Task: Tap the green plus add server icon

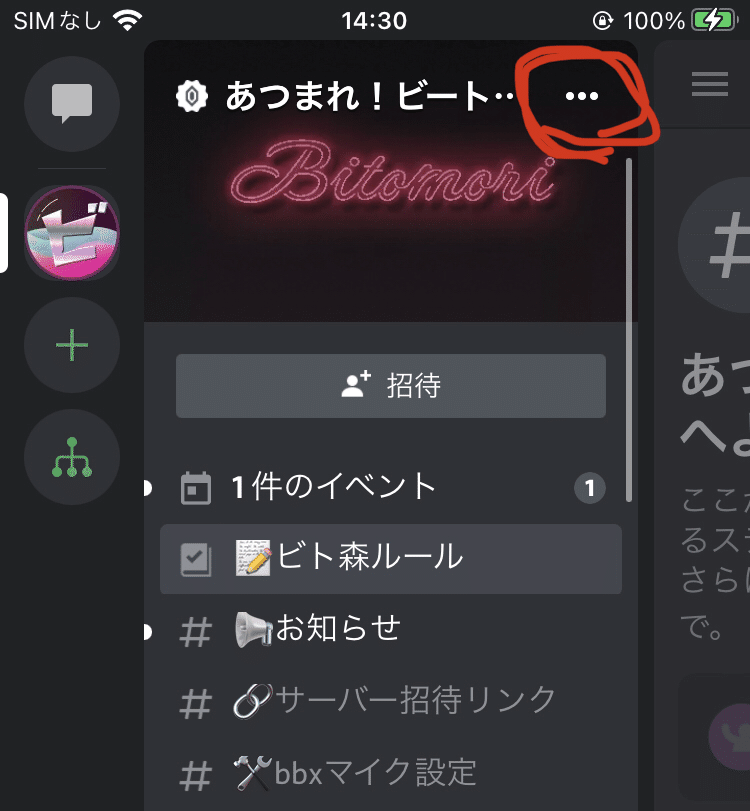Action: click(72, 345)
